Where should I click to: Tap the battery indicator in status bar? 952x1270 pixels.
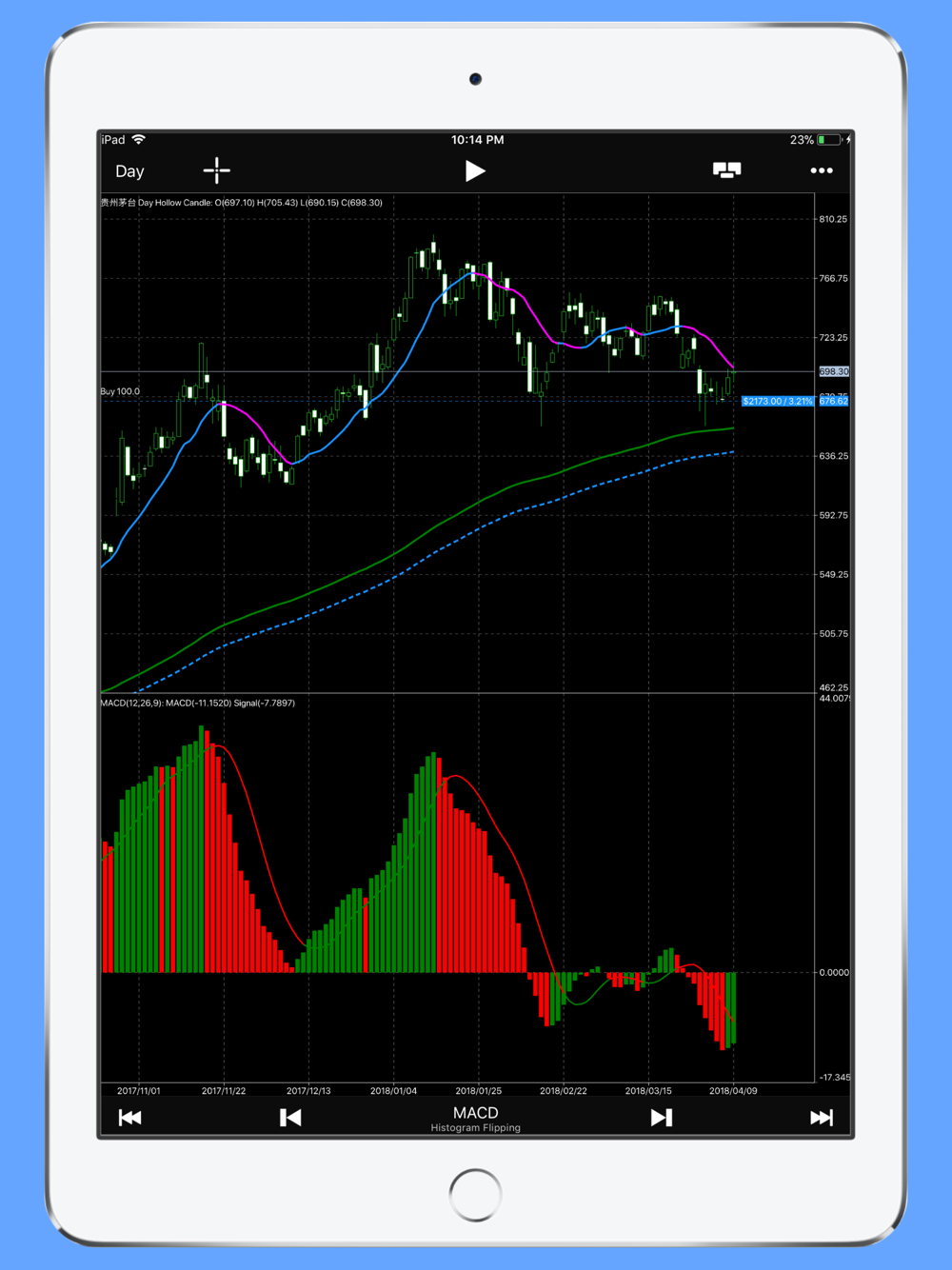(x=829, y=140)
